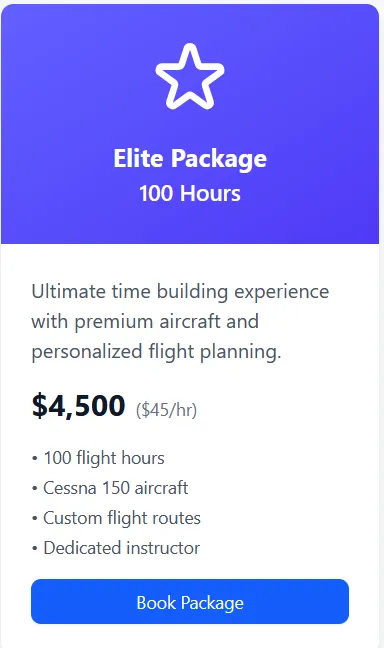Screen dimensions: 384x648
Task: Select the Elite Package heading
Action: 190,159
